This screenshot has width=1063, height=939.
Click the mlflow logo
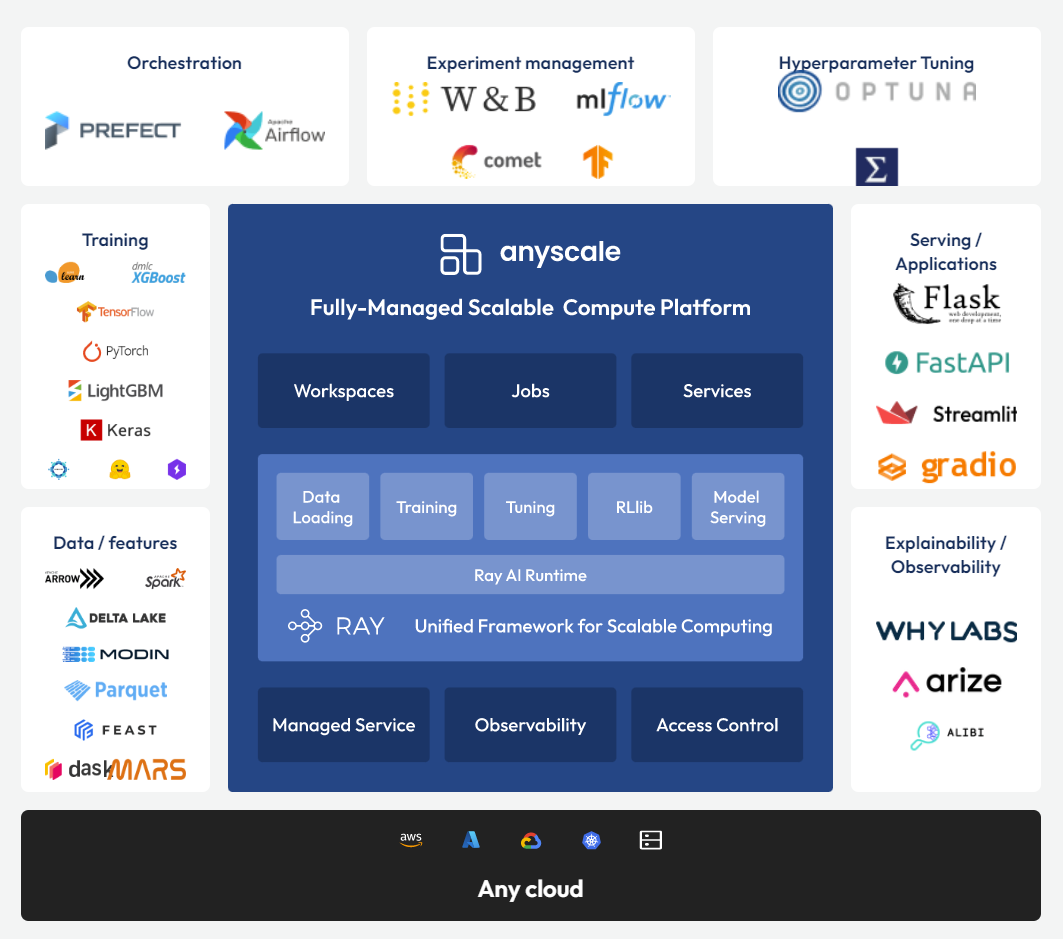click(x=621, y=97)
